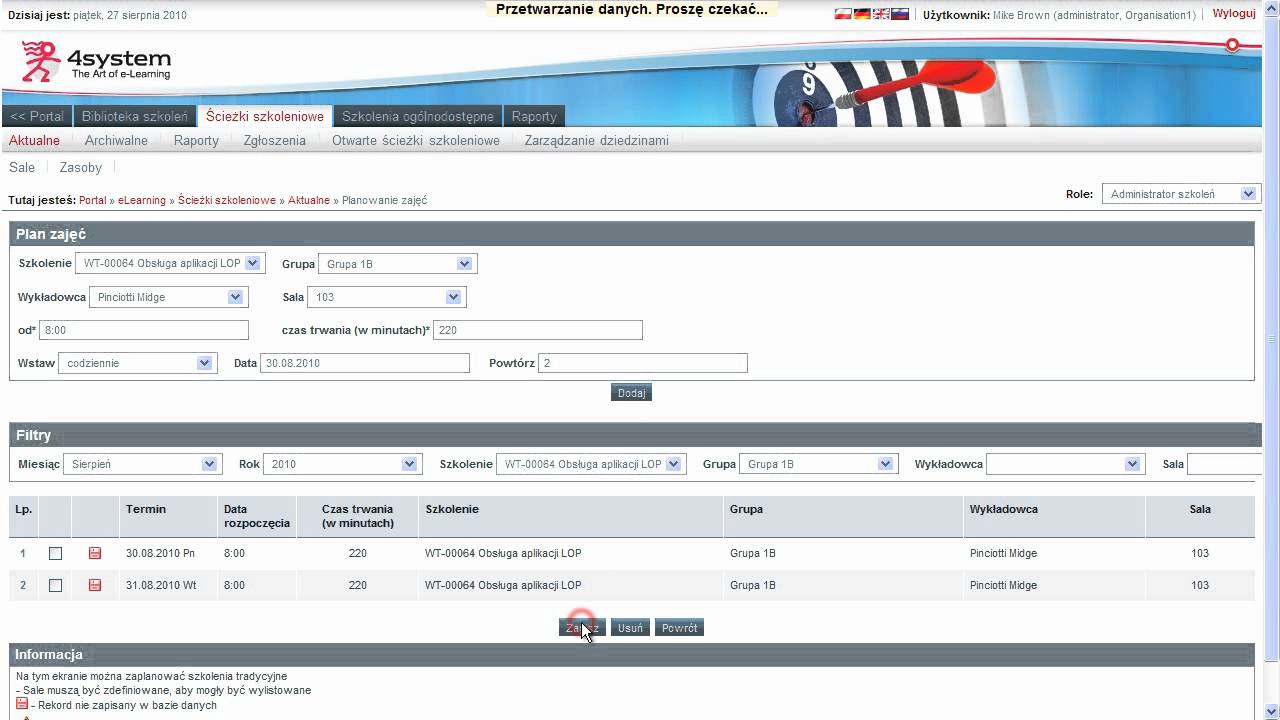
Task: Open Zarządzanie dziedzinami submenu
Action: [597, 141]
